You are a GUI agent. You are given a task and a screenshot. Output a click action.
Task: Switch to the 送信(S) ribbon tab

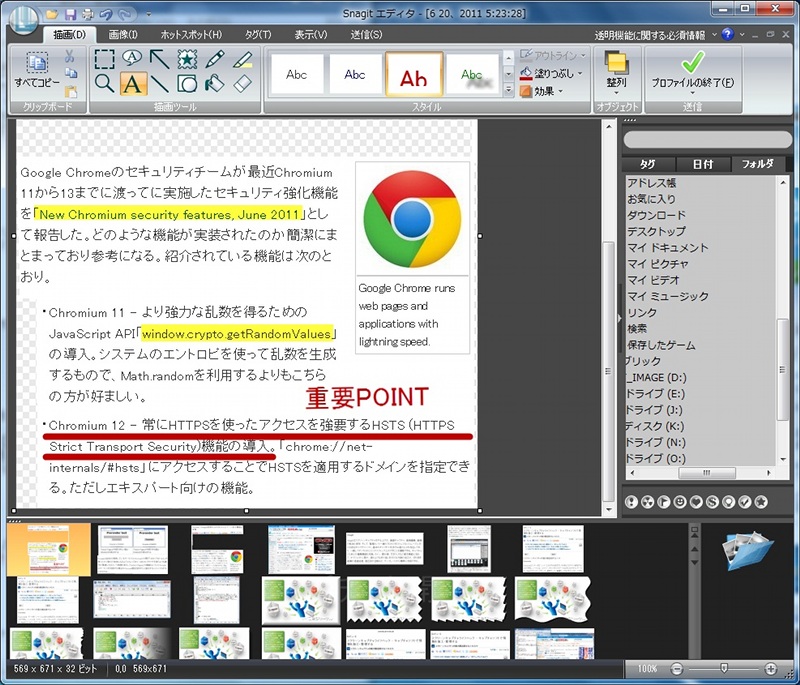(366, 35)
